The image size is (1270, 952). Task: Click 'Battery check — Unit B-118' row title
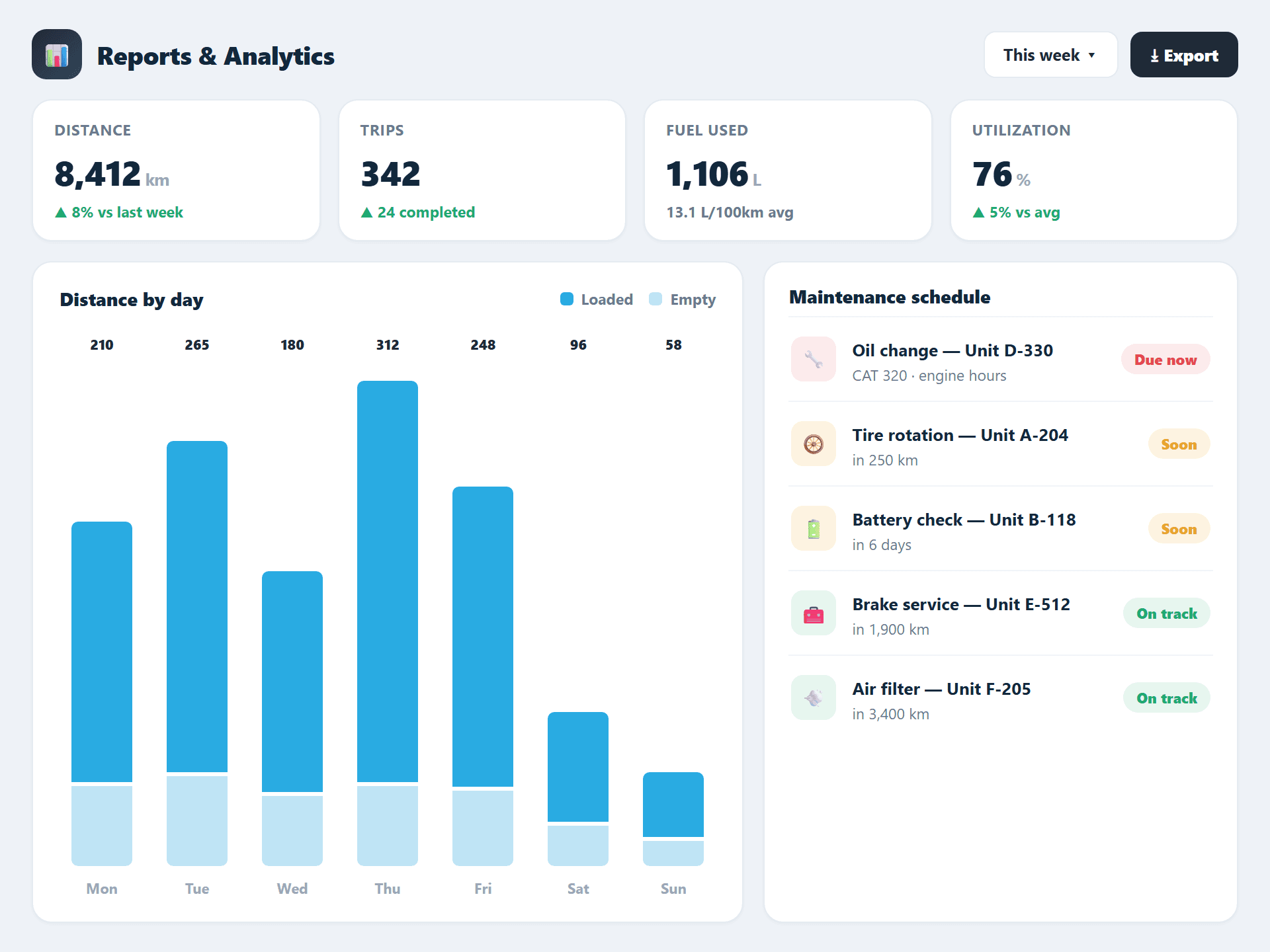[x=964, y=520]
